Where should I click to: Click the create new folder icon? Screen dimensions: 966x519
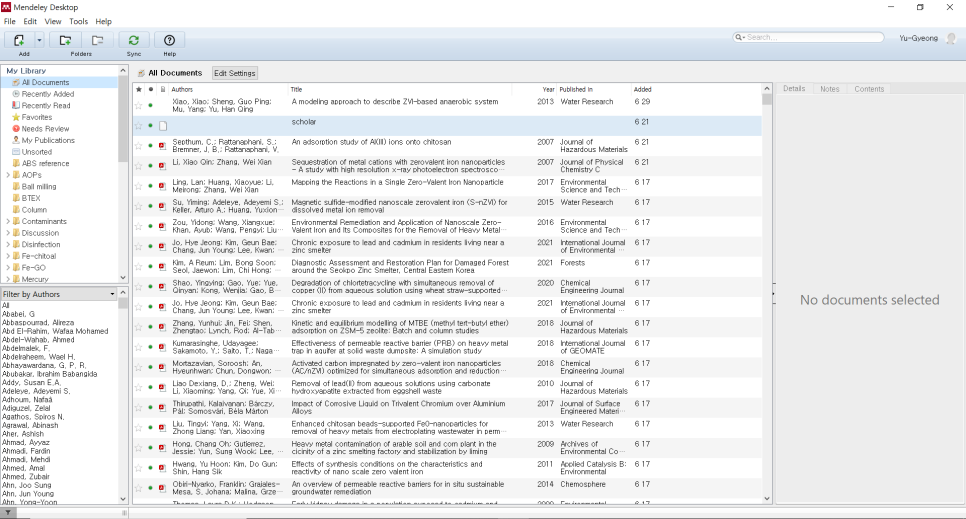click(x=65, y=40)
